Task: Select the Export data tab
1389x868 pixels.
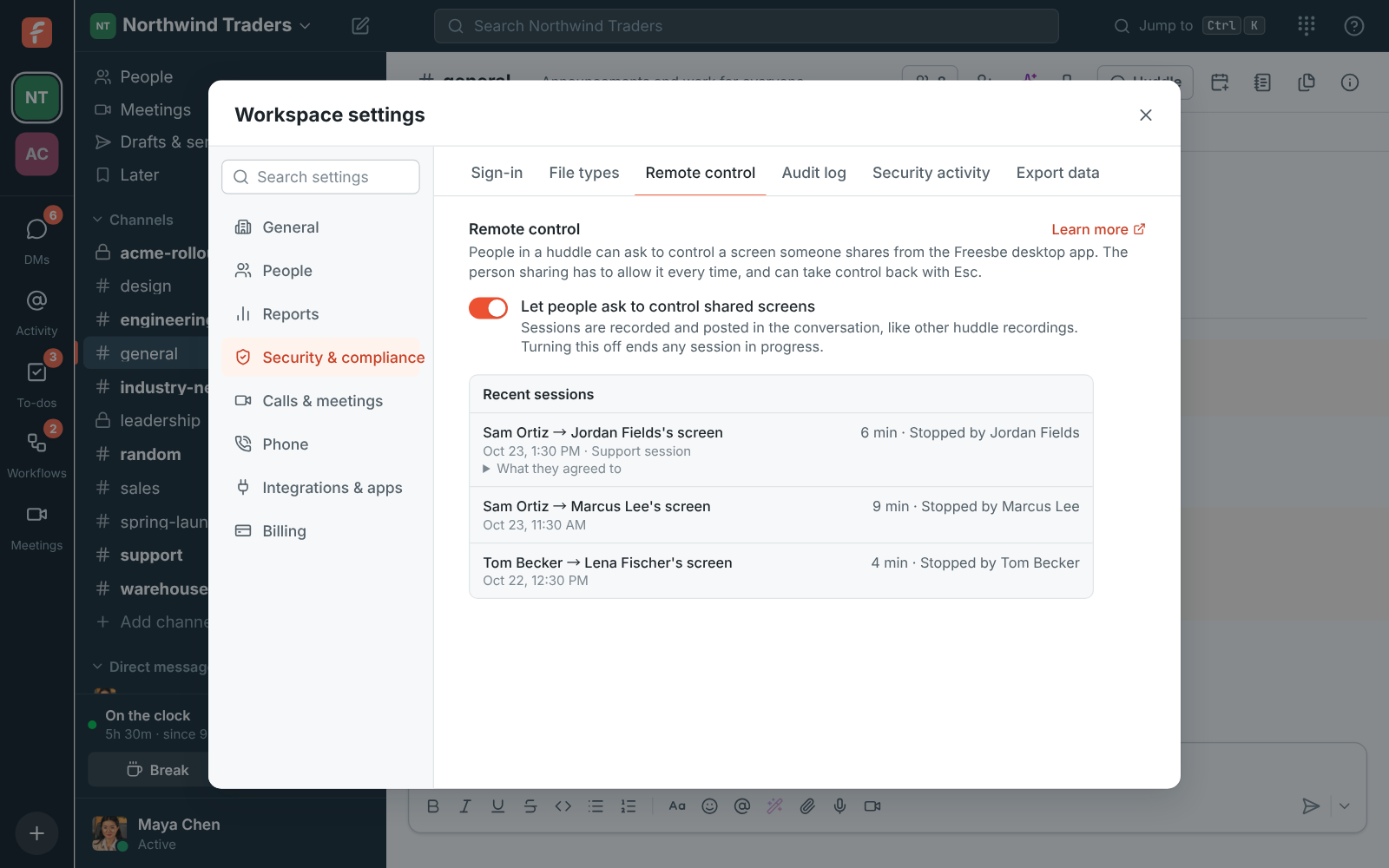Action: pyautogui.click(x=1057, y=173)
